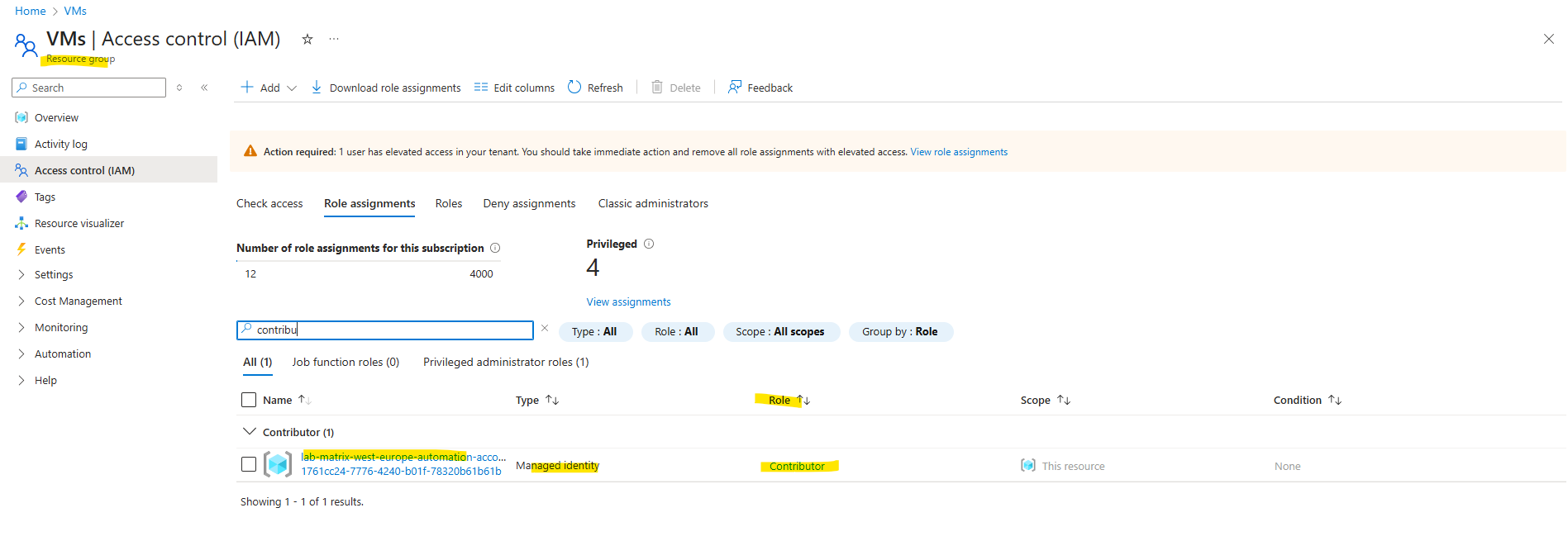1568x560 pixels.
Task: Click the None condition cell
Action: click(1287, 467)
